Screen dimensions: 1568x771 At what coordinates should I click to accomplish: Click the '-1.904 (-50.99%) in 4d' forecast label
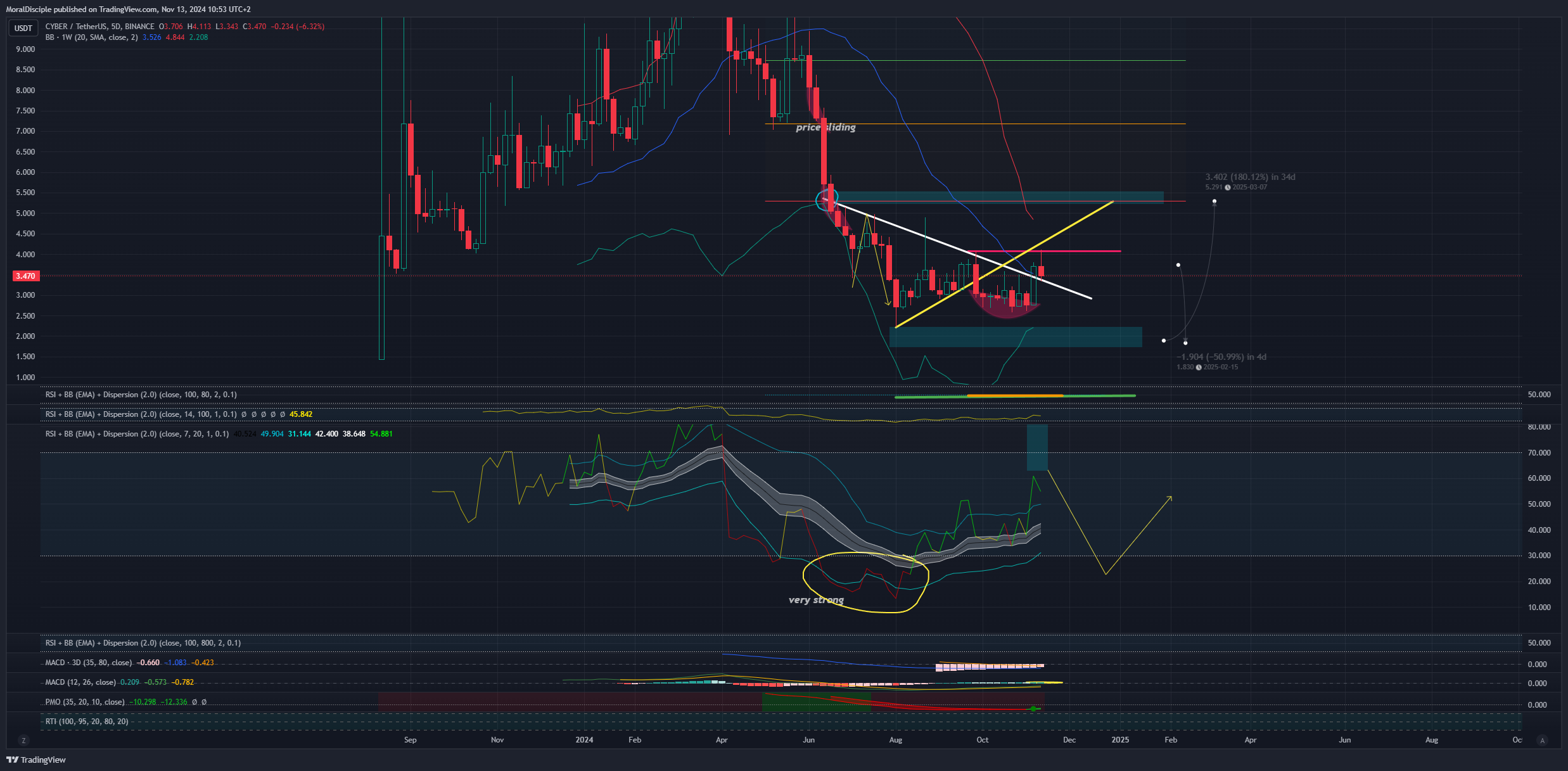pyautogui.click(x=1221, y=357)
